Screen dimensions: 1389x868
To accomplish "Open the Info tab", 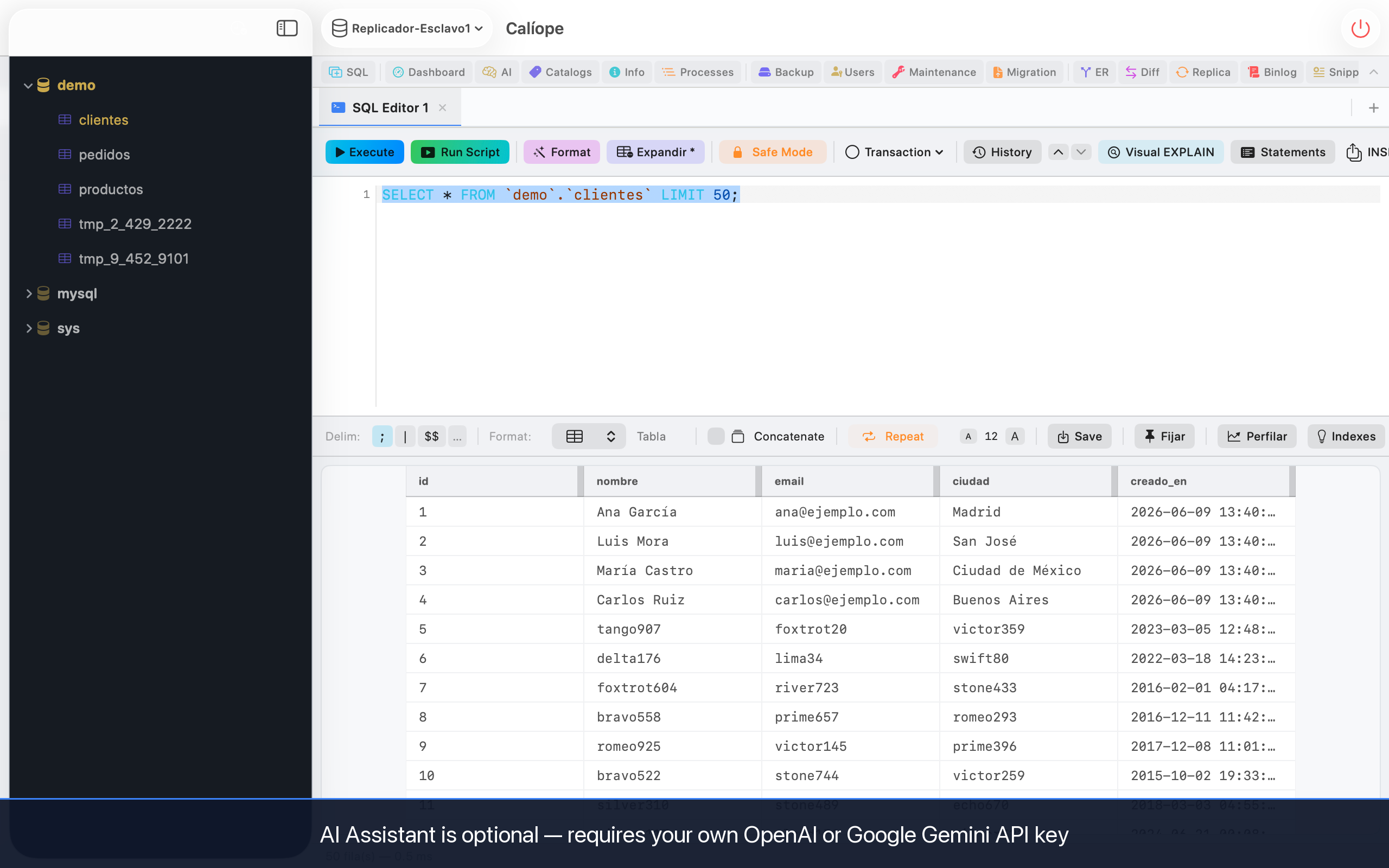I will tap(627, 72).
